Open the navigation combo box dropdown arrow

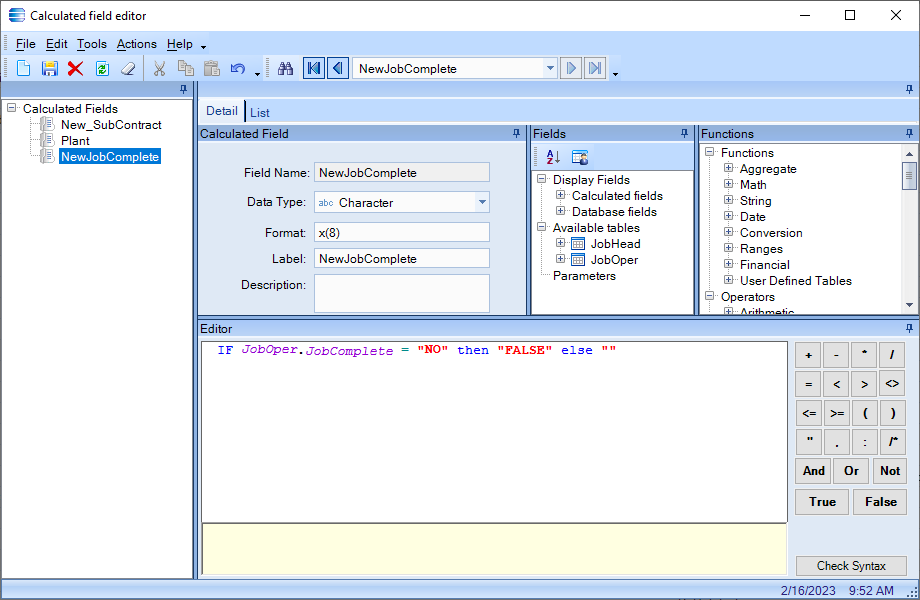tap(550, 69)
